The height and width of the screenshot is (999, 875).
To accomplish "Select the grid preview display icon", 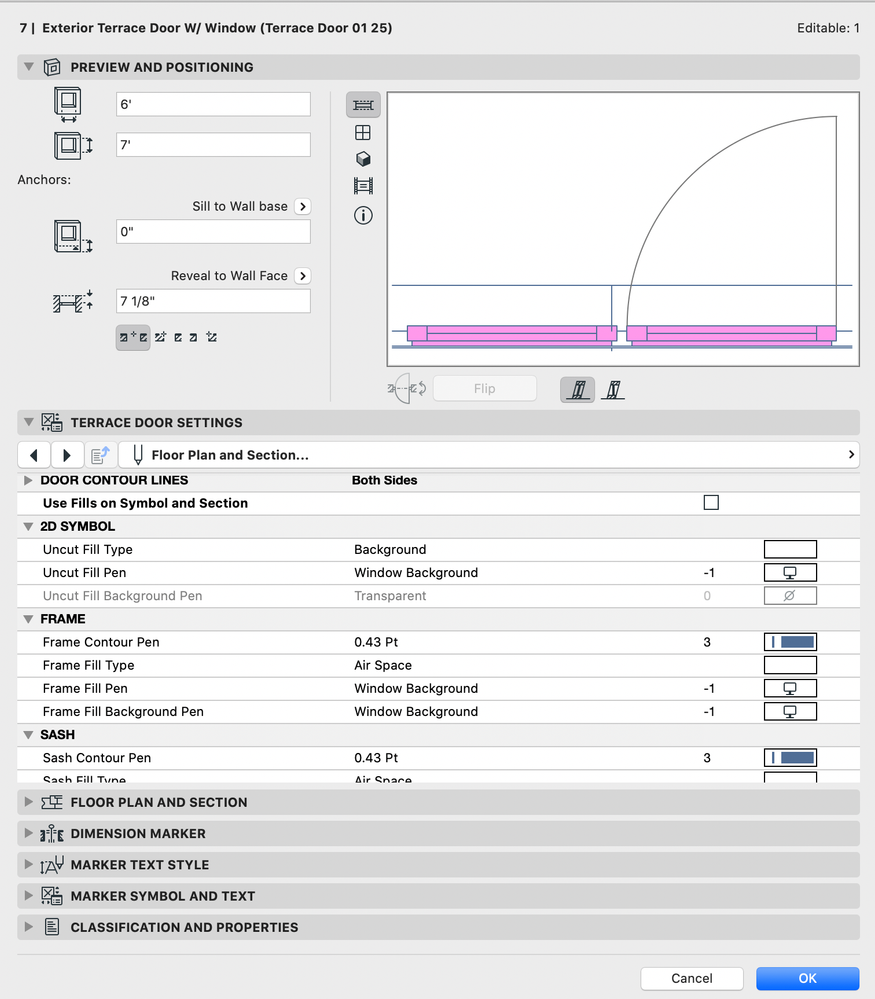I will [363, 131].
